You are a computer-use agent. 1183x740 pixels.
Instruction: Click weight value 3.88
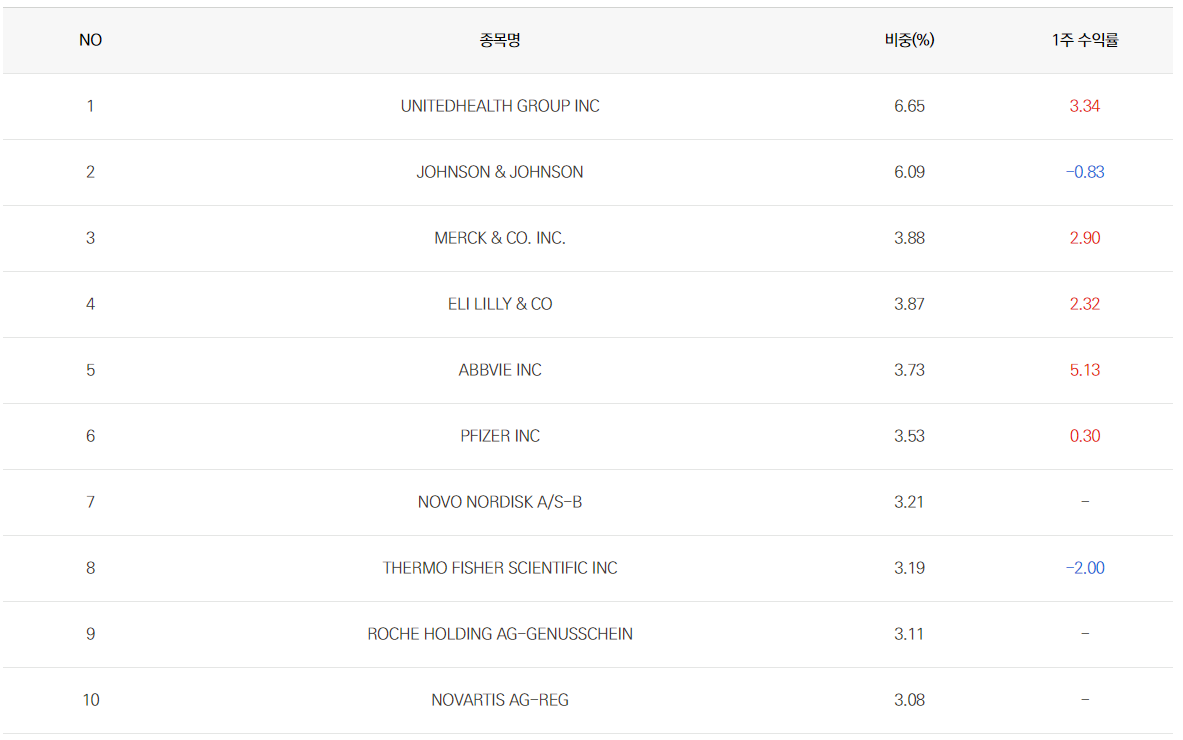(909, 238)
